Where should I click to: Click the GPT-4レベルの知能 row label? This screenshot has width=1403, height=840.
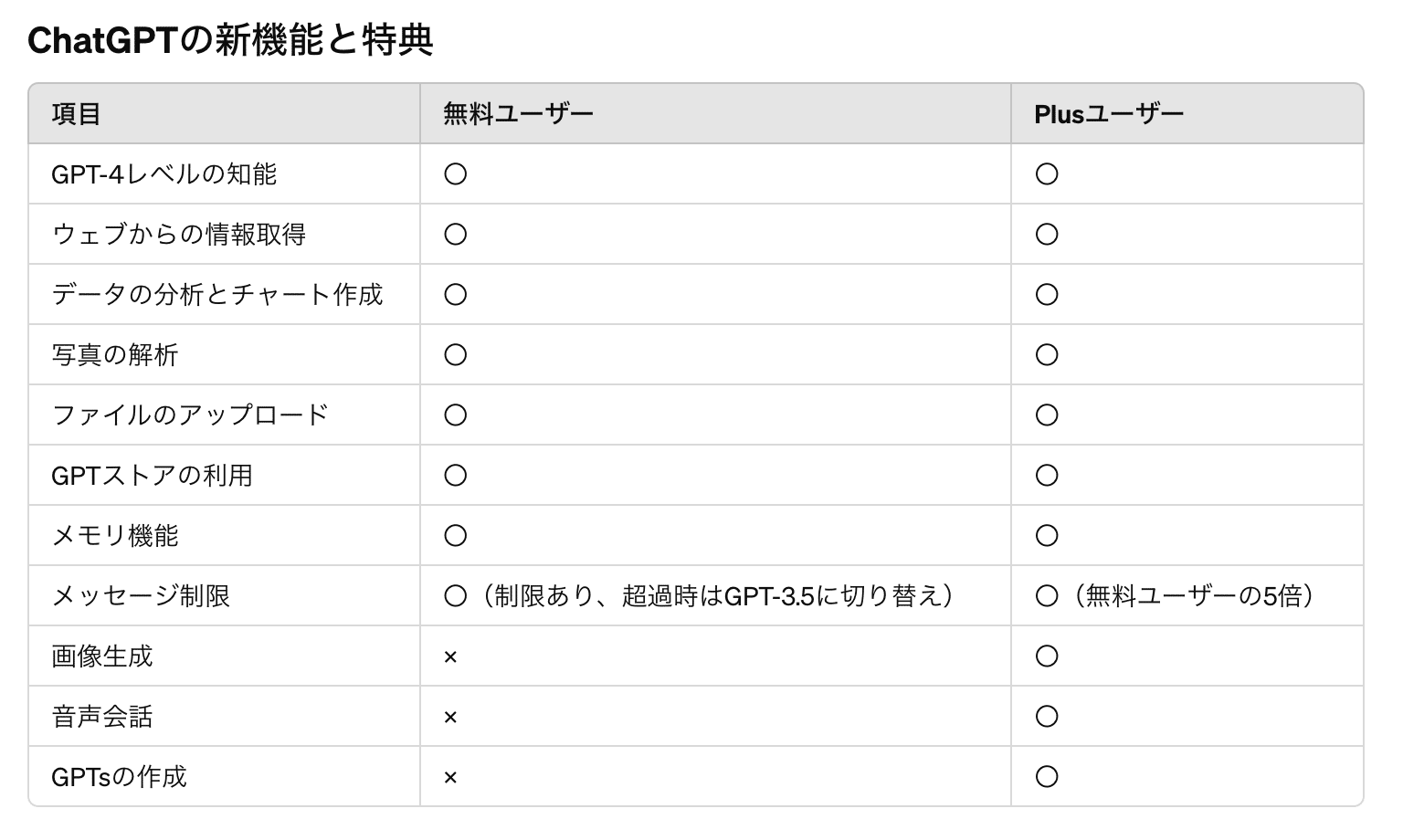(164, 174)
